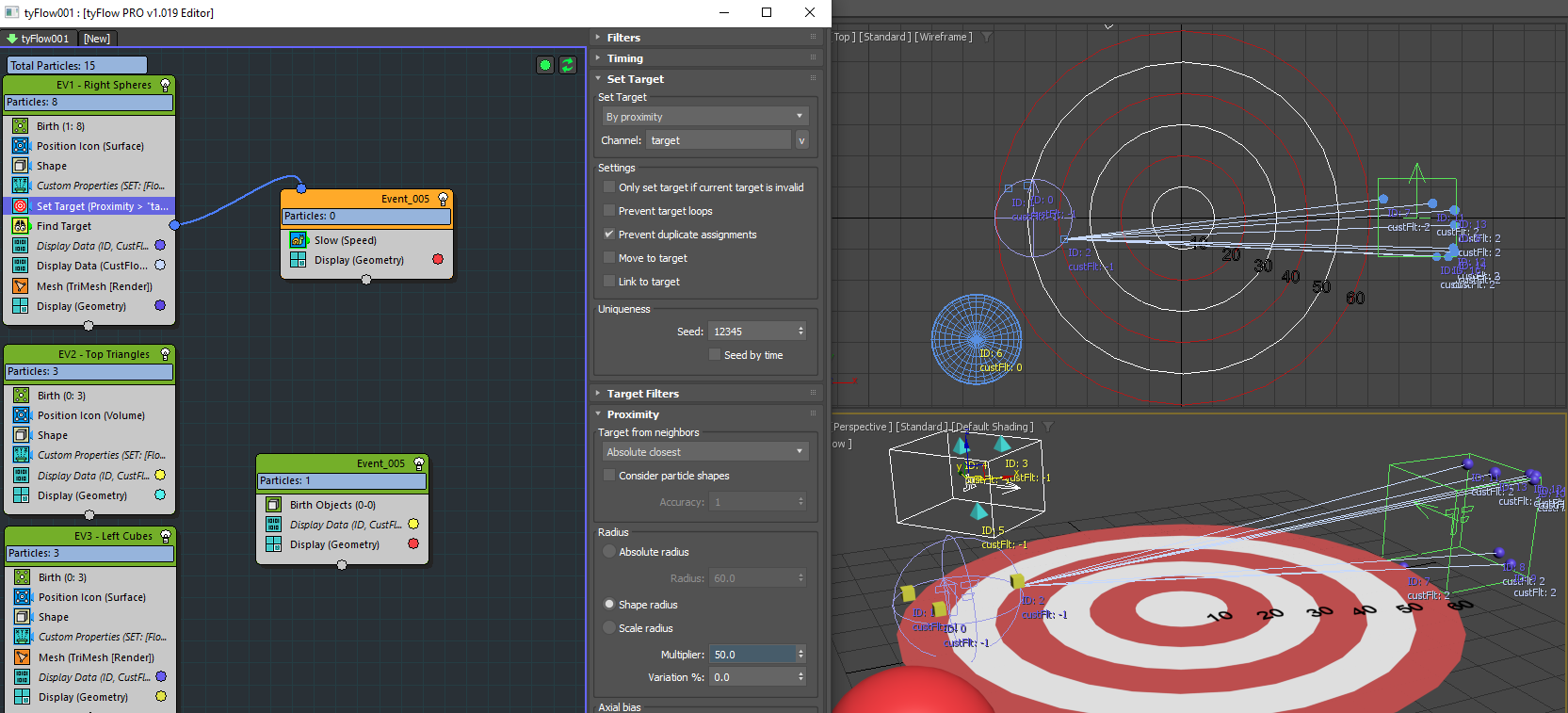Open the channel v dropdown button
The image size is (1568, 713).
pyautogui.click(x=801, y=140)
